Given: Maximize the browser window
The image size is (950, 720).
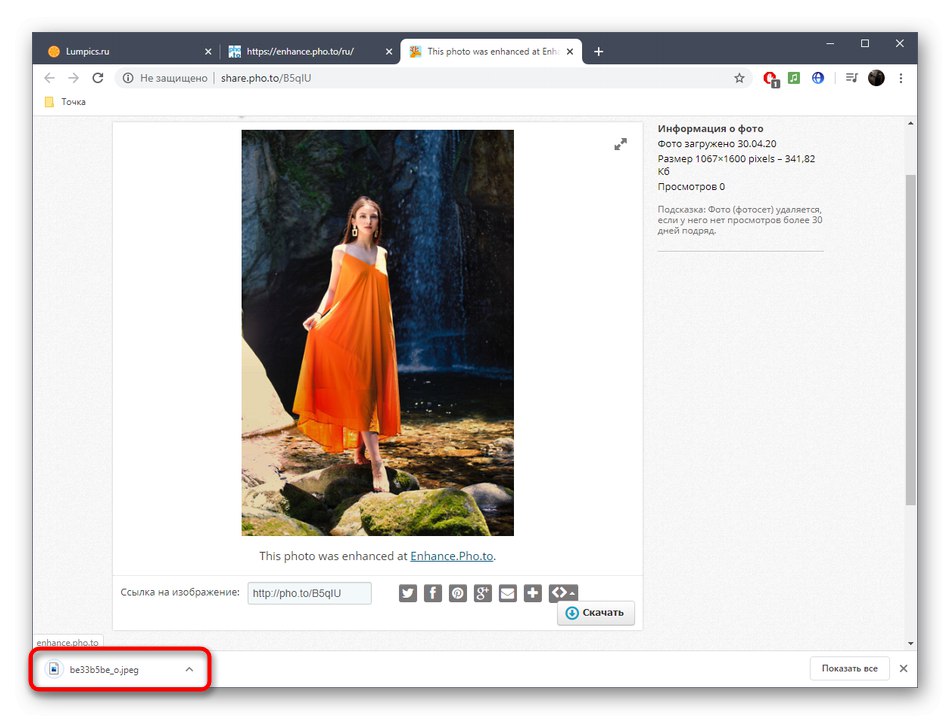Looking at the screenshot, I should point(865,44).
